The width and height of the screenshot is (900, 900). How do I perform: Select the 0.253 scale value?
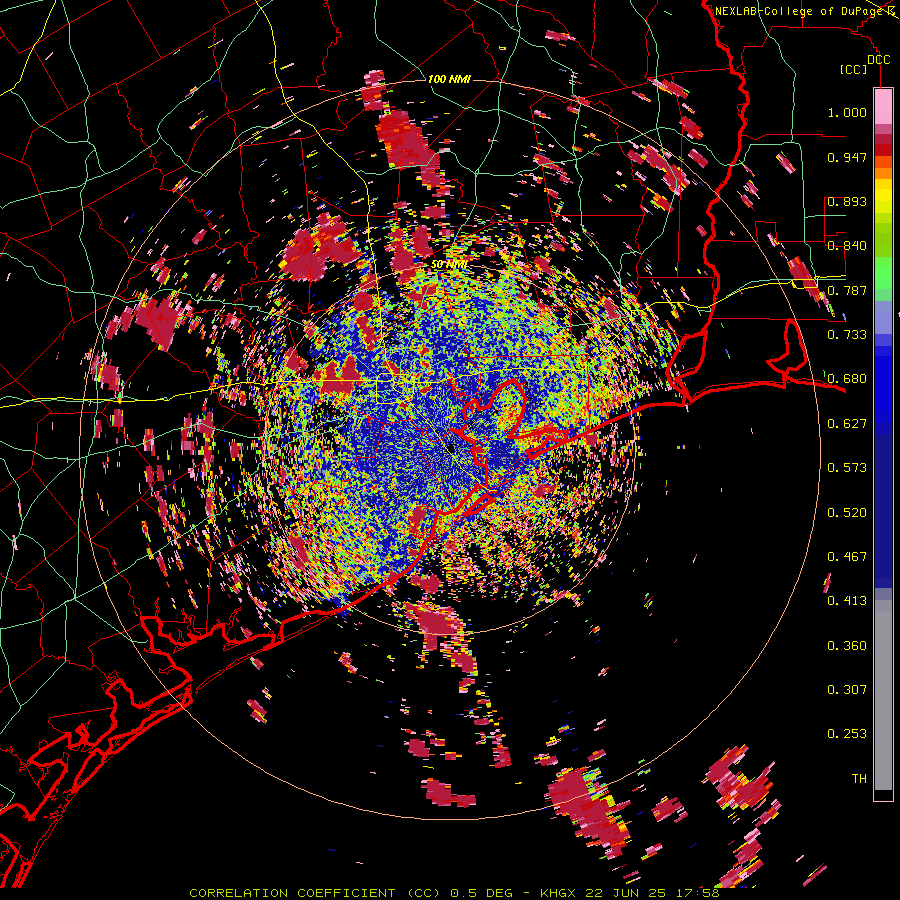pyautogui.click(x=847, y=734)
